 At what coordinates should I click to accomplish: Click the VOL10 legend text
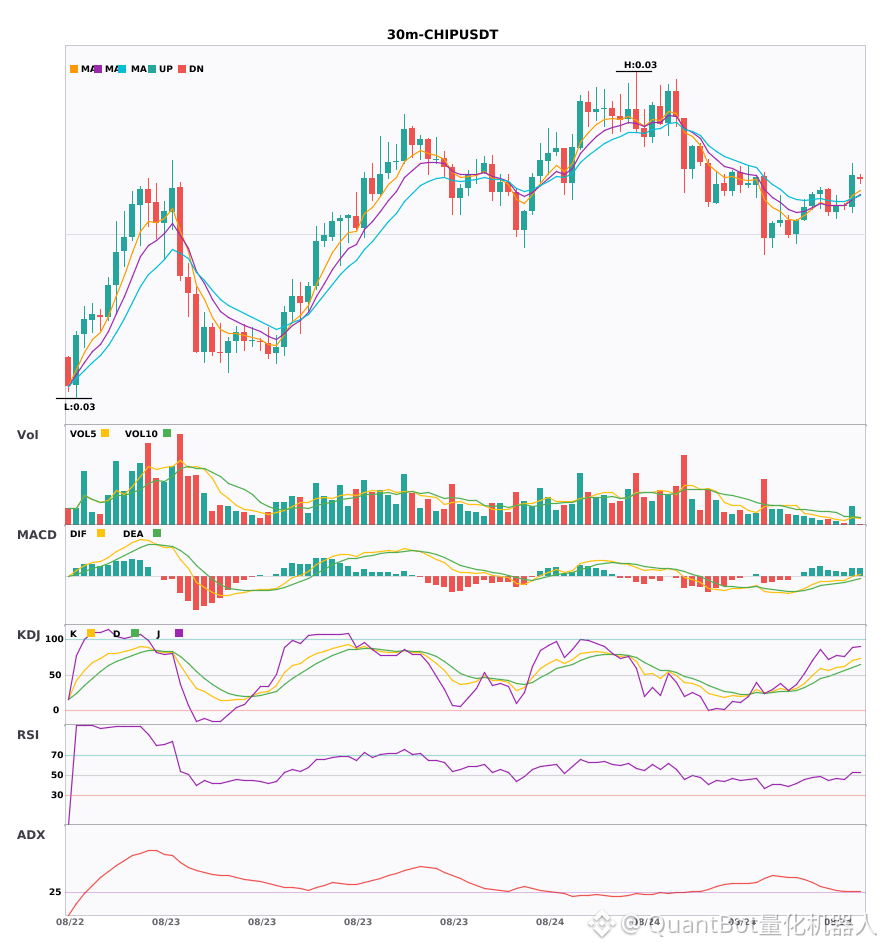point(141,434)
